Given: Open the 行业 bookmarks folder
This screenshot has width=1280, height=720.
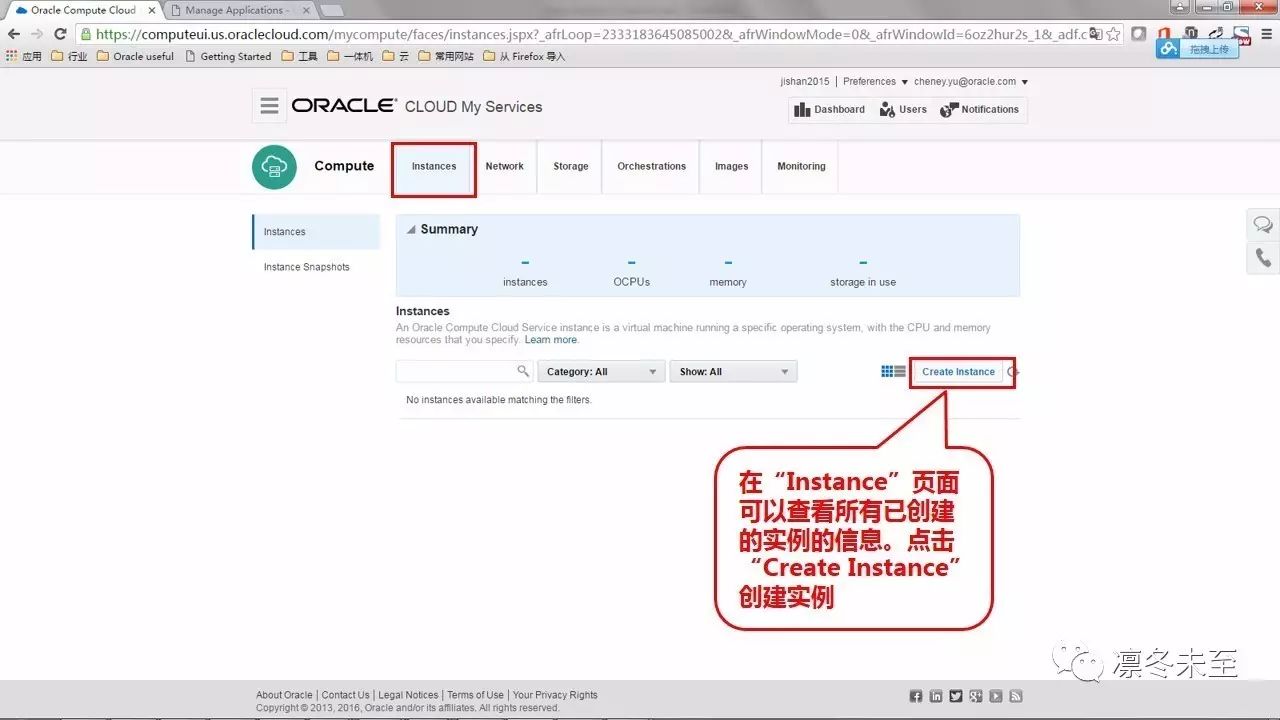Looking at the screenshot, I should coord(69,56).
